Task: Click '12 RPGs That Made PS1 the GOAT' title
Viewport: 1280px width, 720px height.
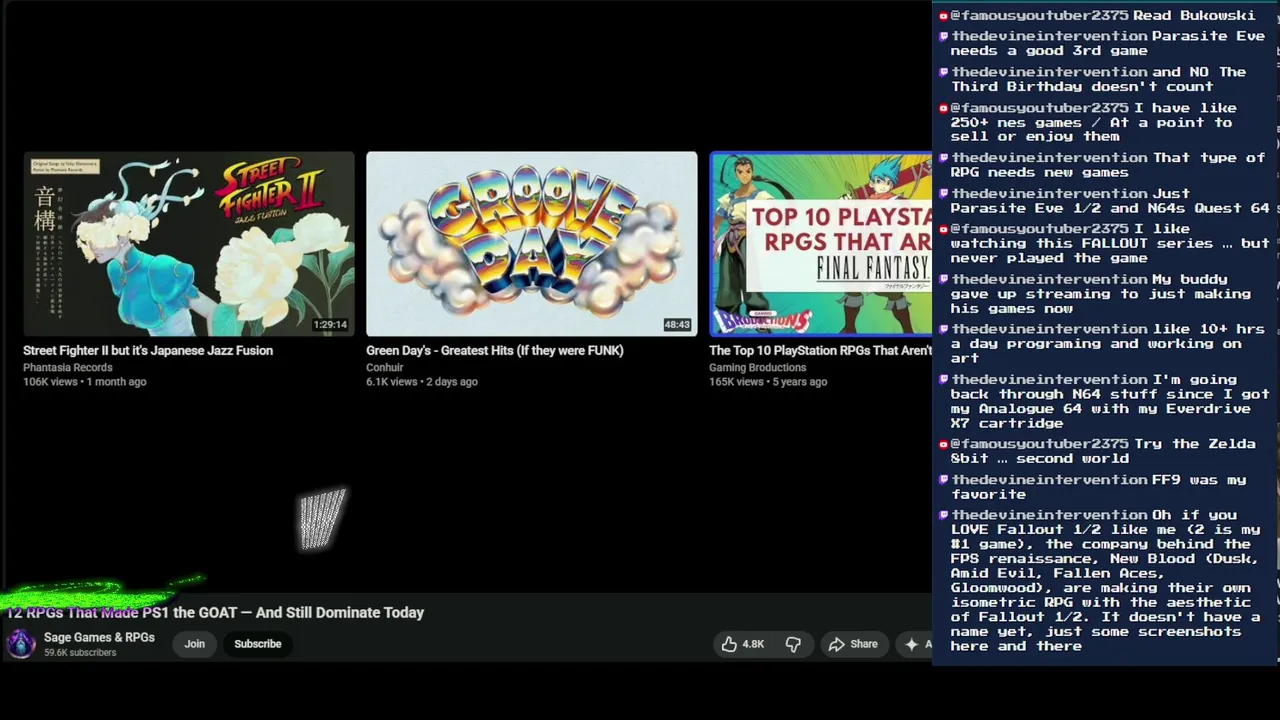Action: tap(215, 612)
